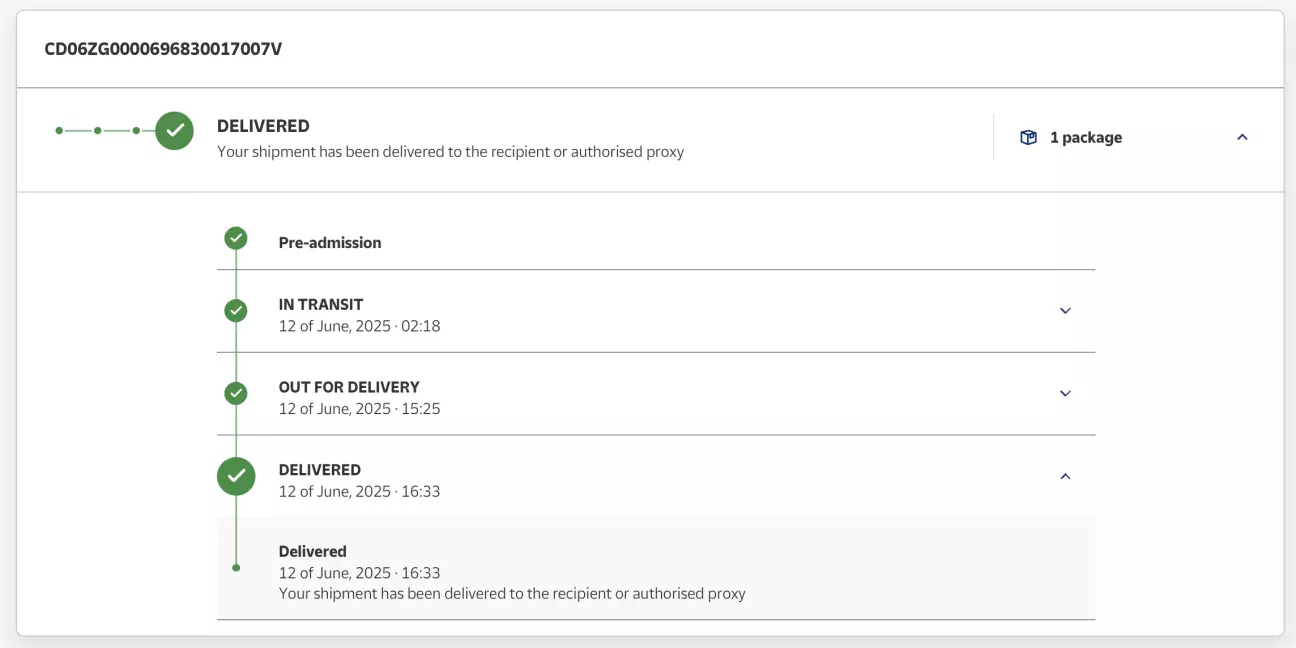Click the Pre-admission step label
This screenshot has height=648, width=1296.
click(x=330, y=242)
